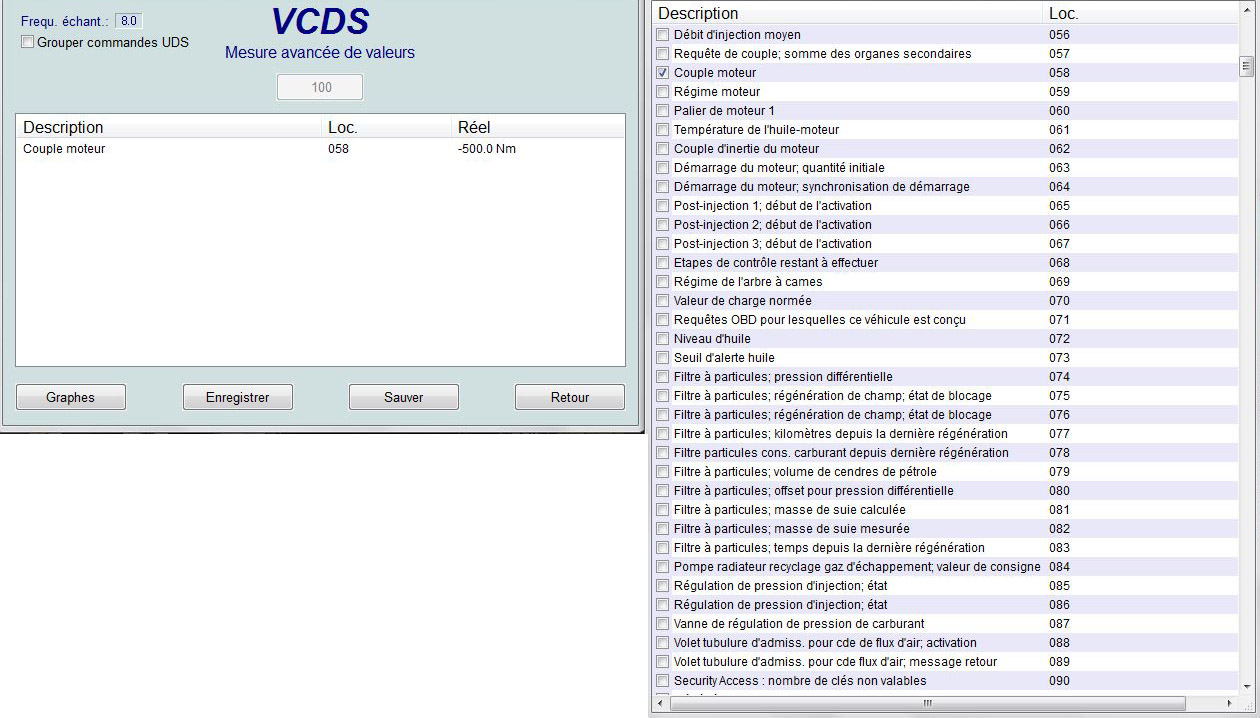Check the Débit d'injection moyen box
The width and height of the screenshot is (1260, 718).
click(662, 35)
